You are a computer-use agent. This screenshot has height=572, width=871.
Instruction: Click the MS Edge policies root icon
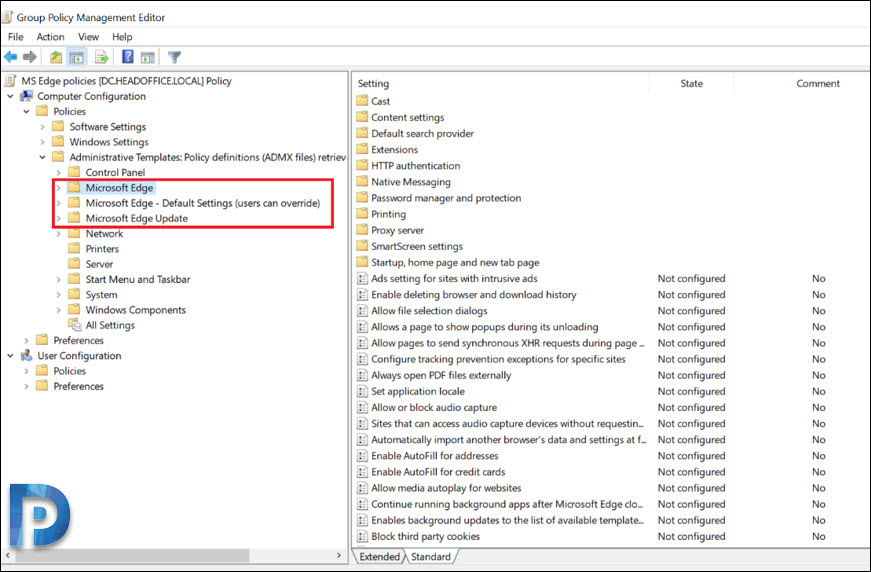10,81
